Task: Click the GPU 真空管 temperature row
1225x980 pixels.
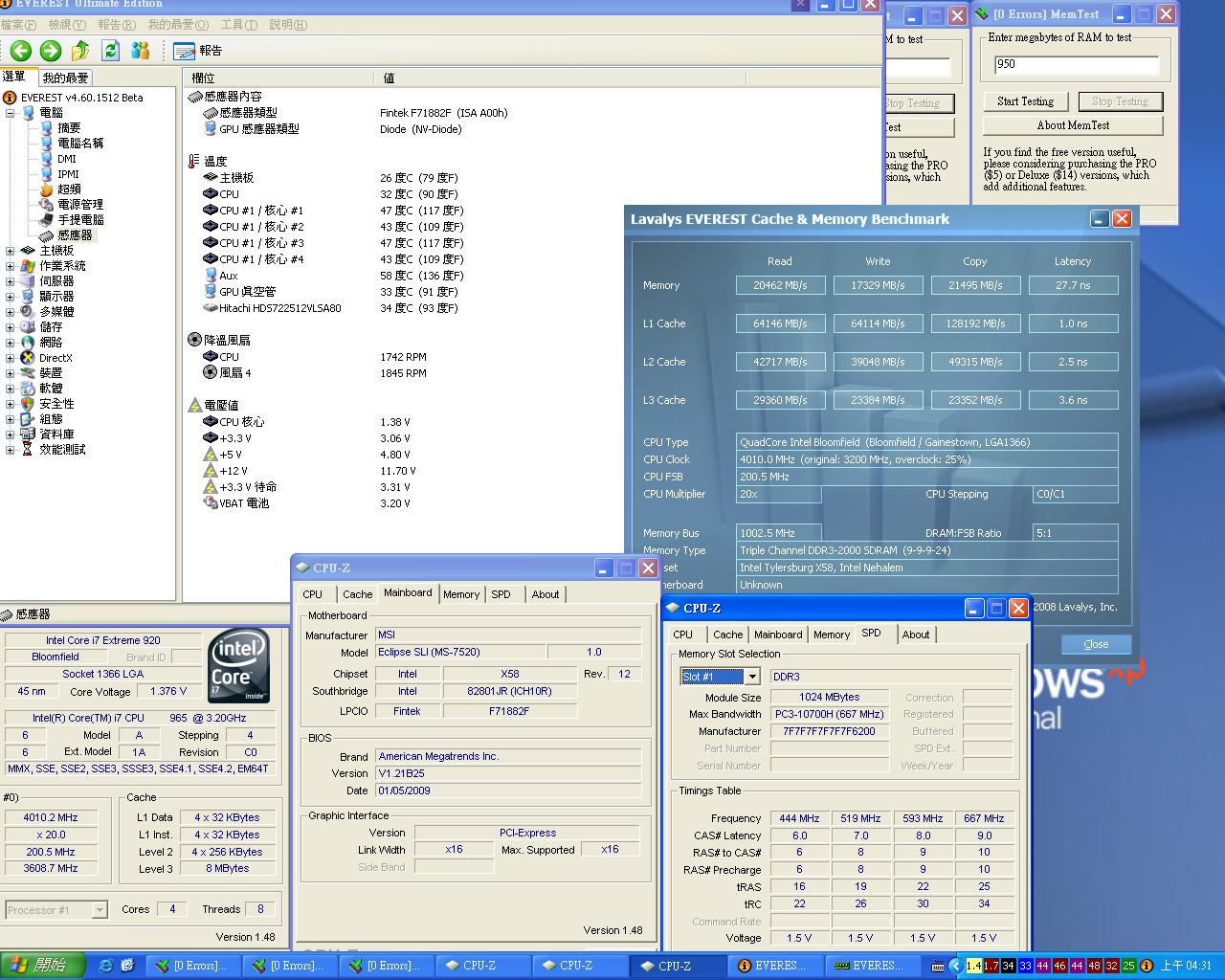Action: click(x=331, y=292)
